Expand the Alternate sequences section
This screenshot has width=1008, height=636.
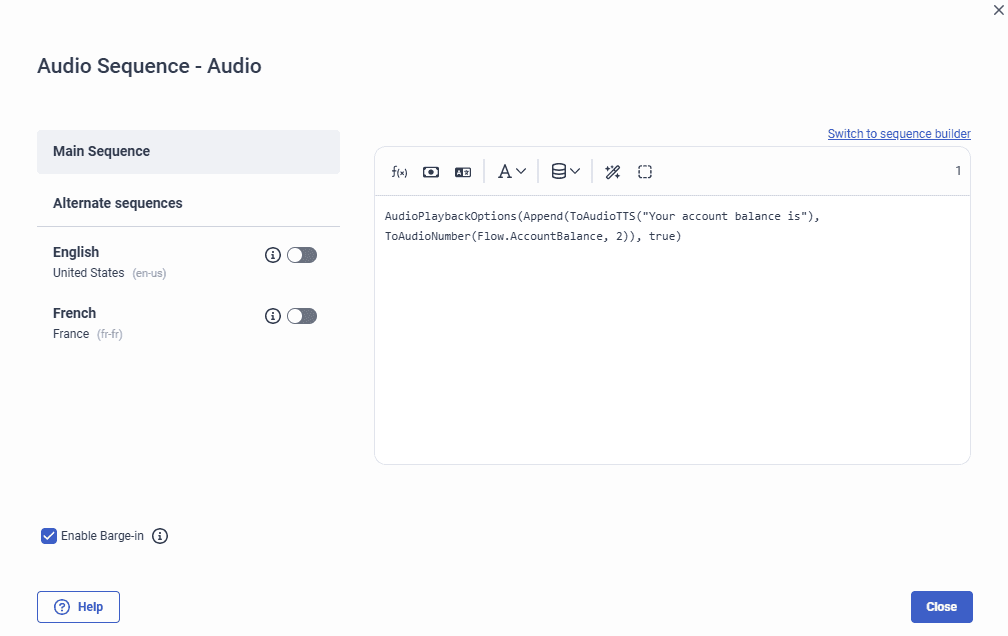(x=118, y=203)
